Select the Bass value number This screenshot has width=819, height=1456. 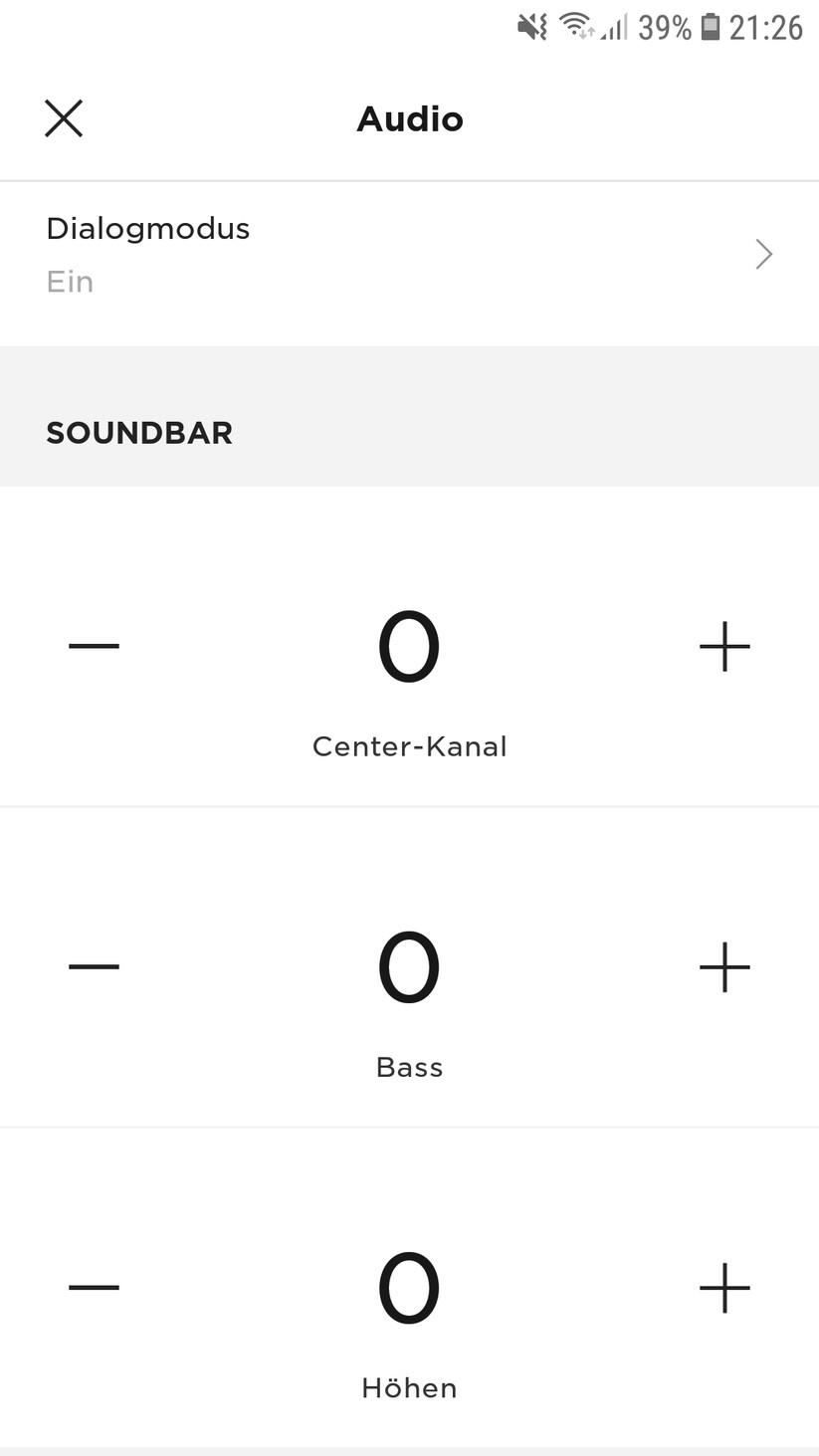(x=409, y=968)
